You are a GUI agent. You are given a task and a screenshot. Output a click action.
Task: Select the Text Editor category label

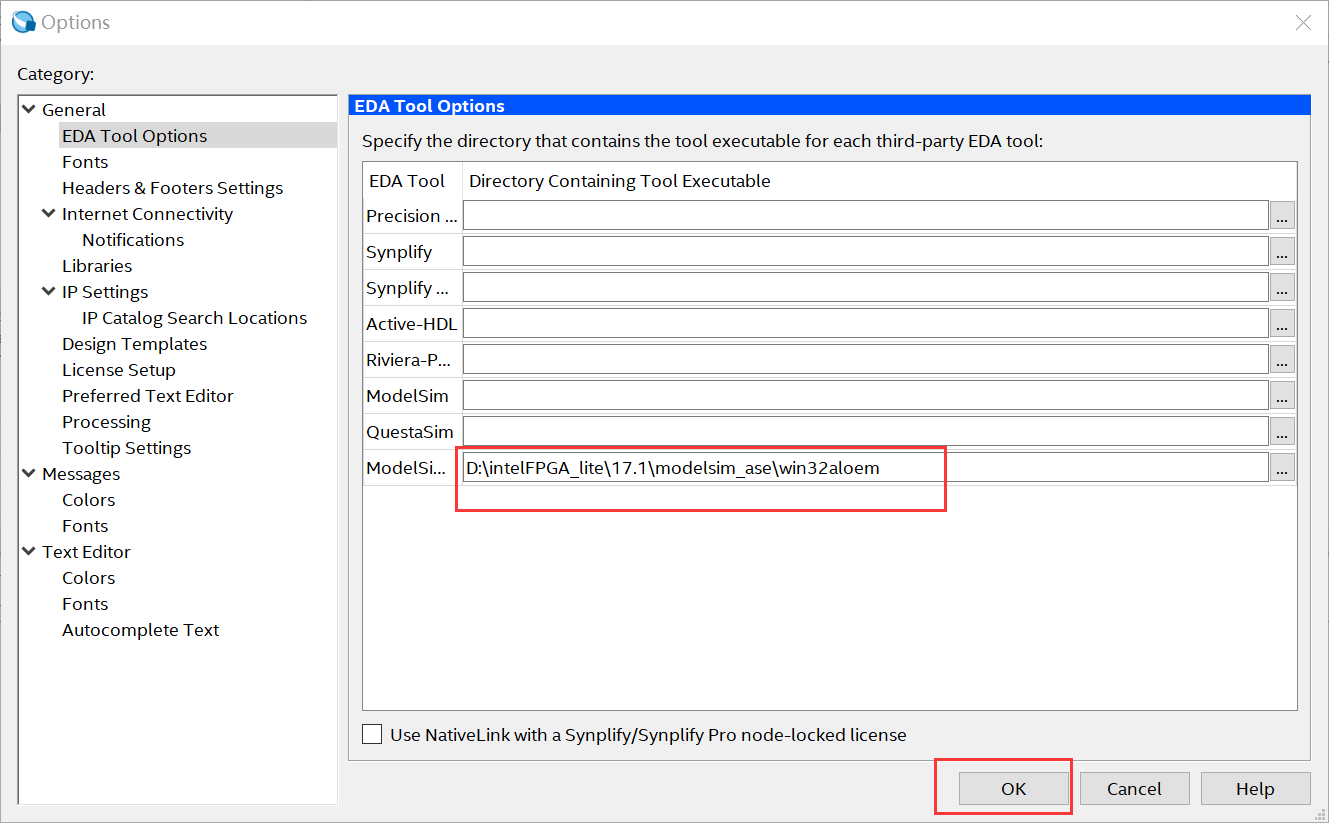point(86,552)
